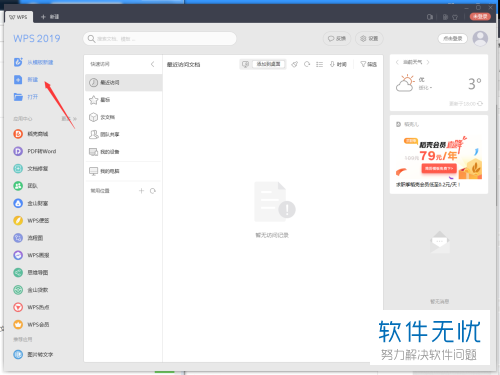Open sort by 时间 dropdown
The image size is (500, 375).
click(x=338, y=64)
